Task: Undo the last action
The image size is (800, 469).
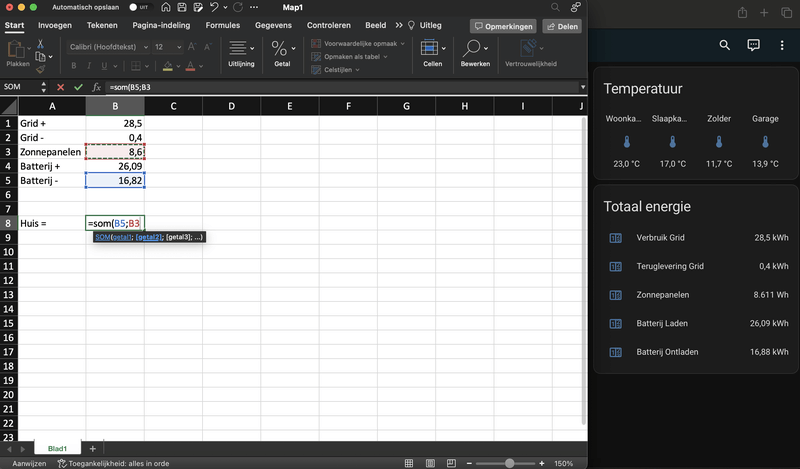Action: 214,7
